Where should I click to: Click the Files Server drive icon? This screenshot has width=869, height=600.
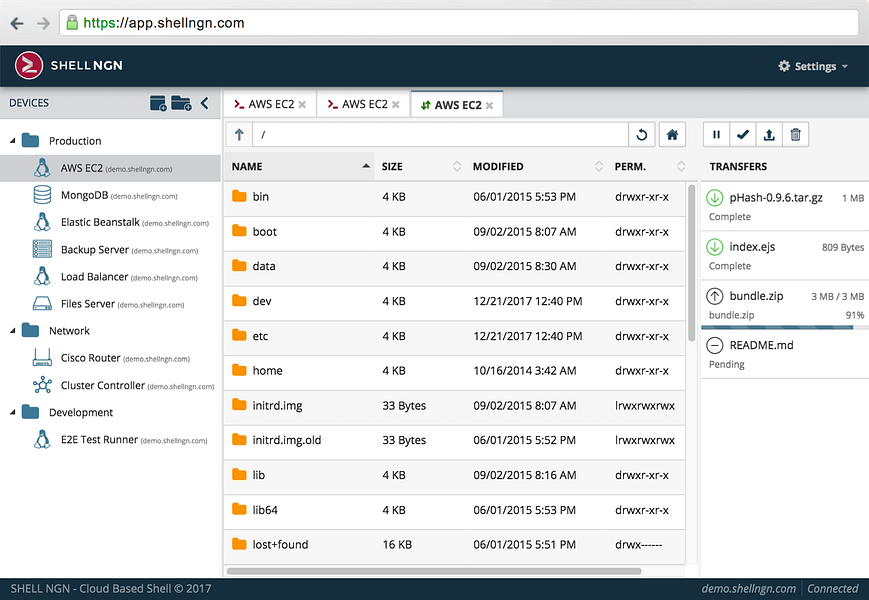tap(42, 304)
